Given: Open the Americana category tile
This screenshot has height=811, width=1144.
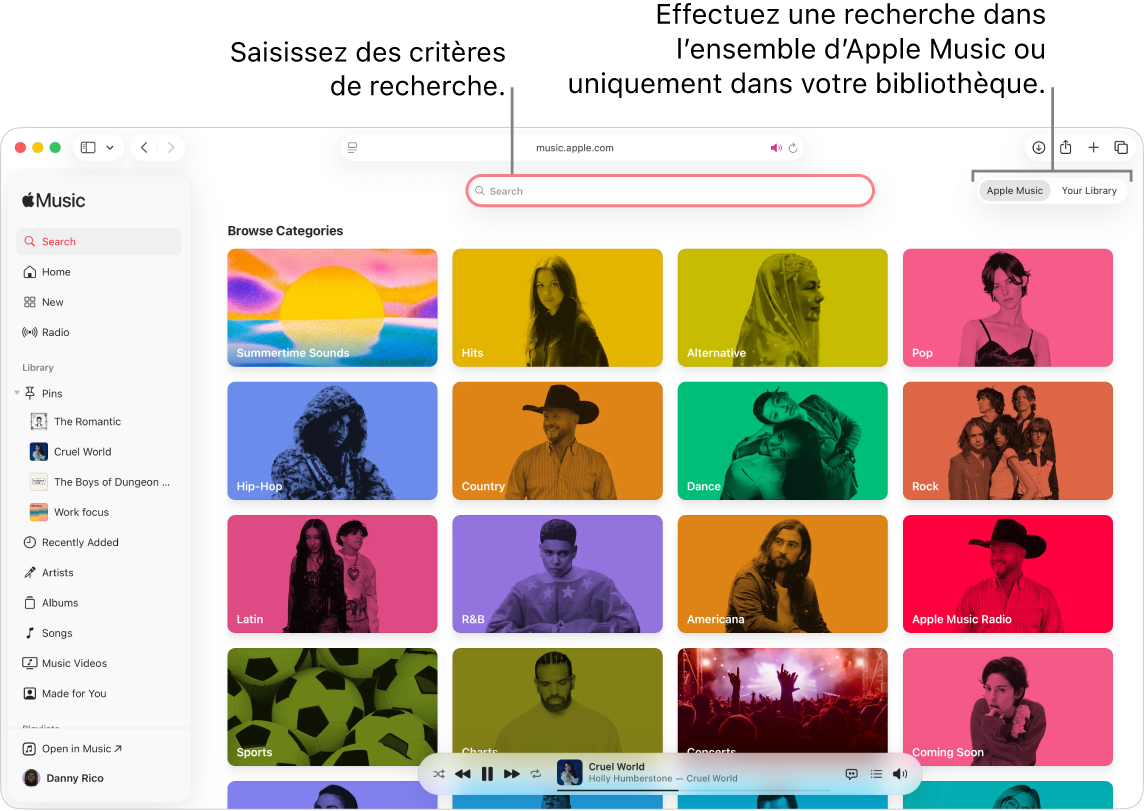Looking at the screenshot, I should point(783,574).
